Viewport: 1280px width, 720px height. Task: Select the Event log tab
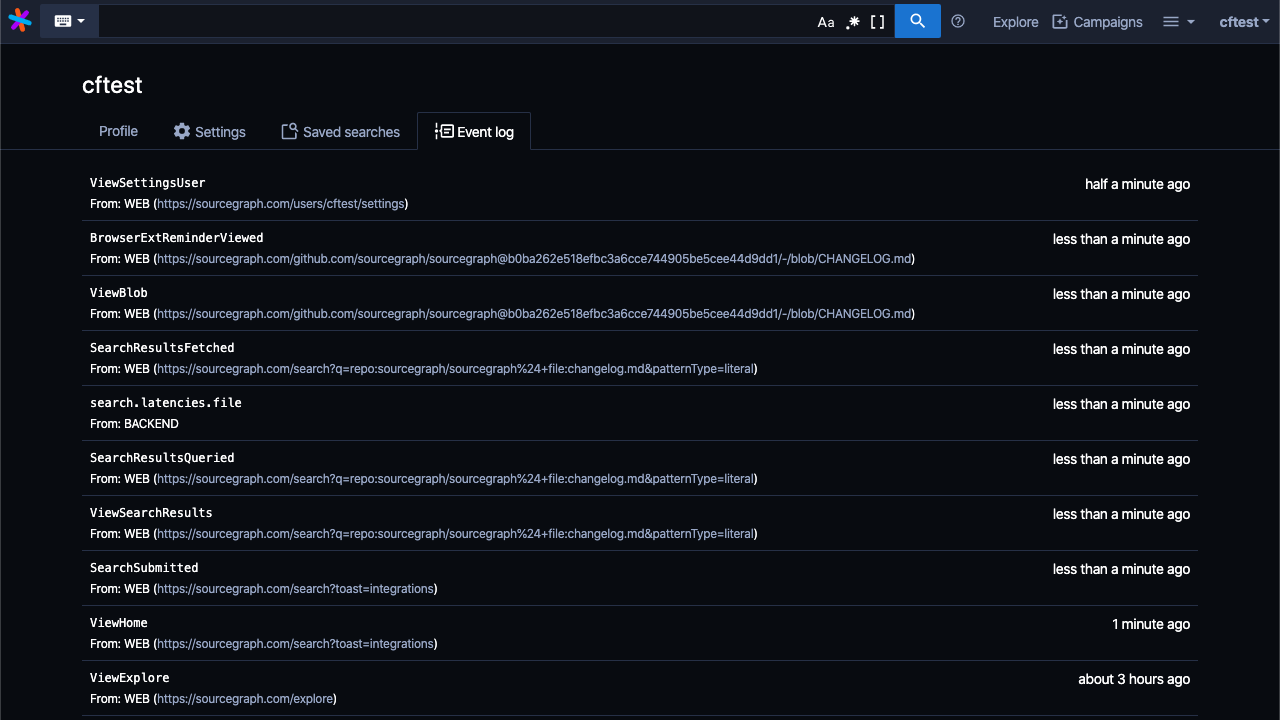pos(474,131)
